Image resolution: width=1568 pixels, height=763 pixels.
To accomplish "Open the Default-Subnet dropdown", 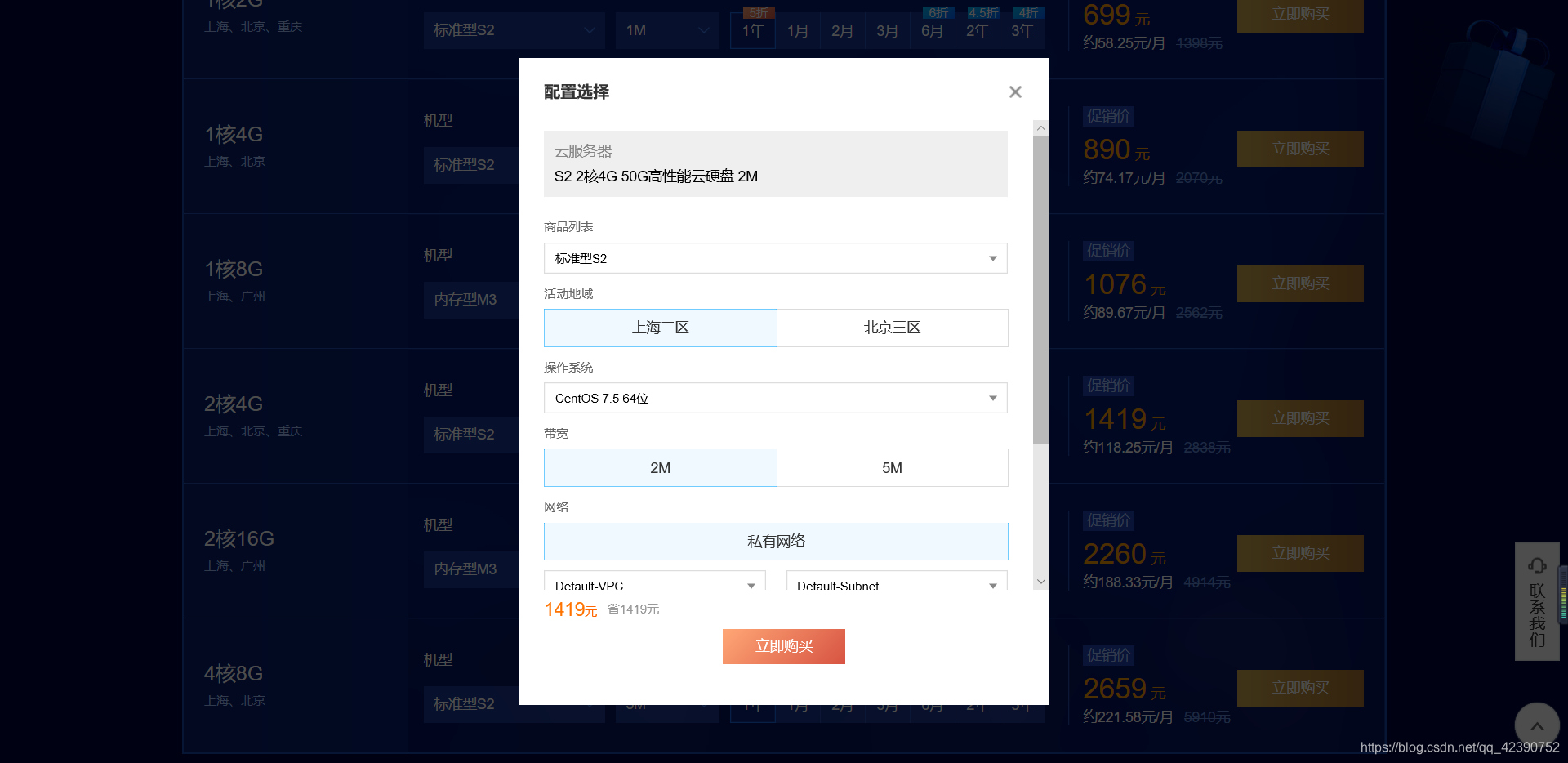I will 897,581.
